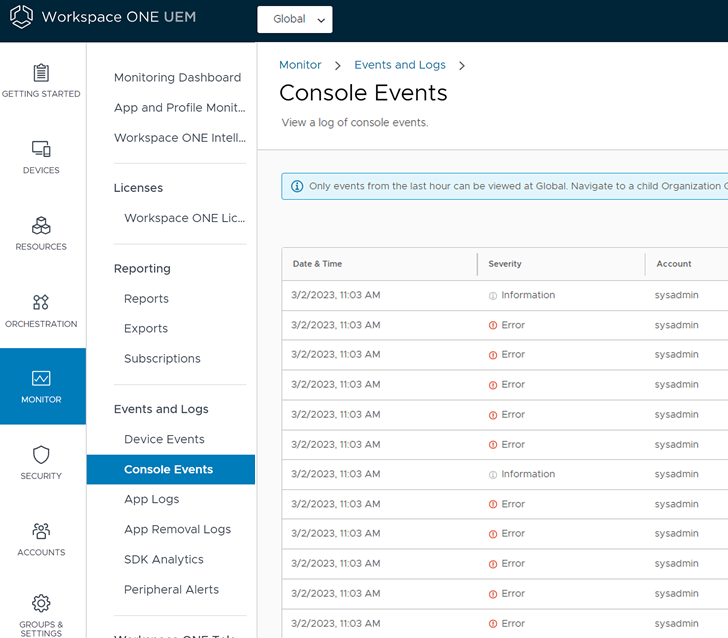
Task: Open Workspace ONE Intelligence menu item
Action: coord(180,138)
